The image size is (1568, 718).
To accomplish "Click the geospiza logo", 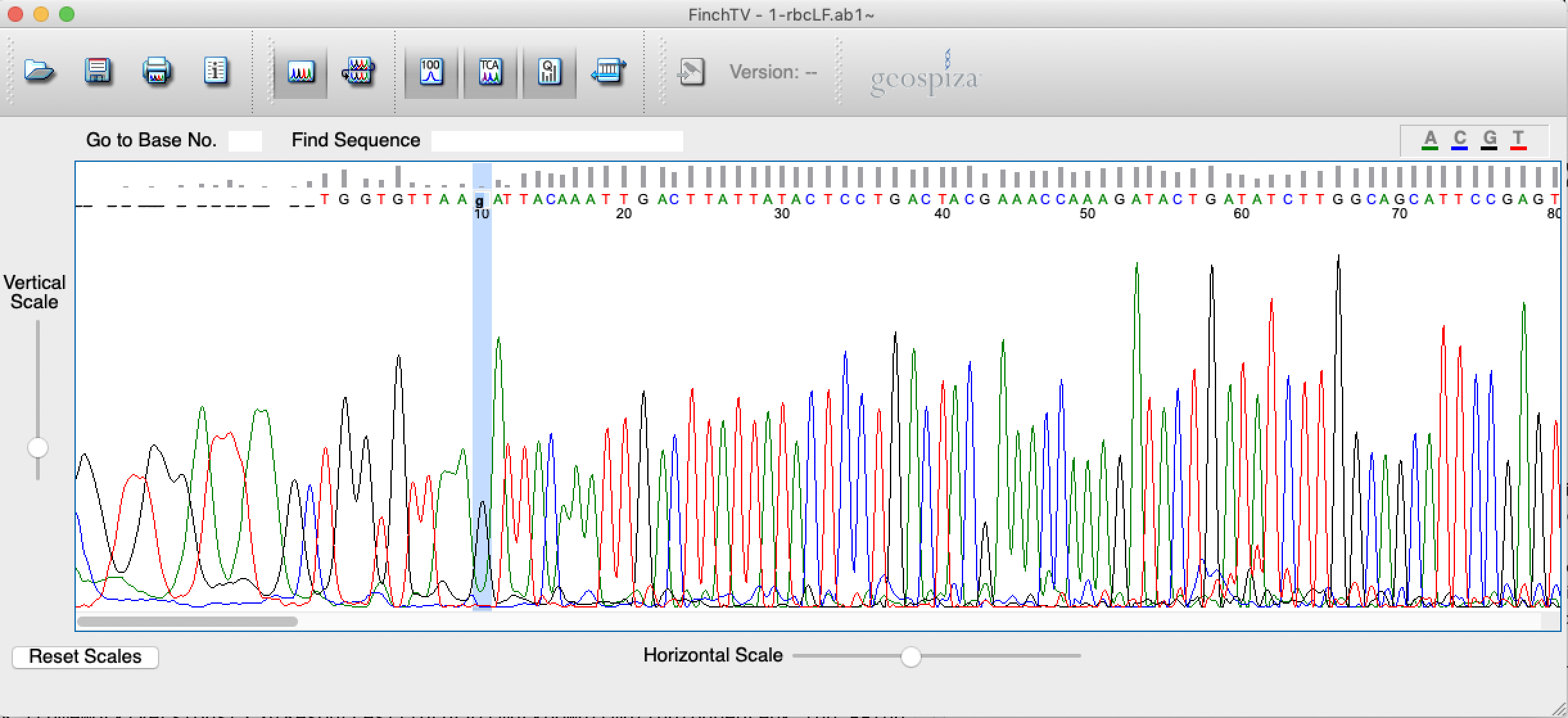I will tap(925, 74).
